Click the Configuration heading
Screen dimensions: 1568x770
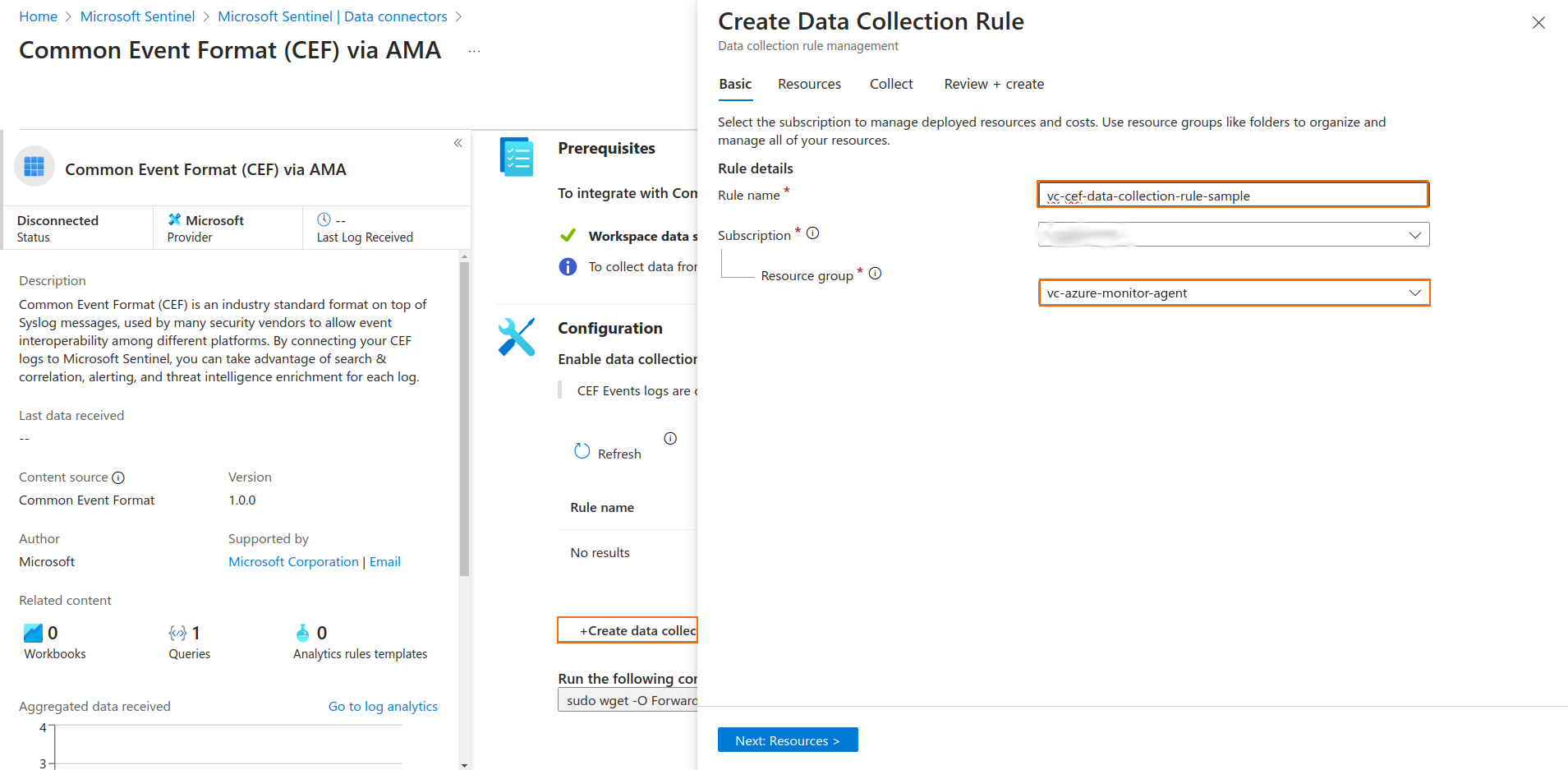coord(610,329)
